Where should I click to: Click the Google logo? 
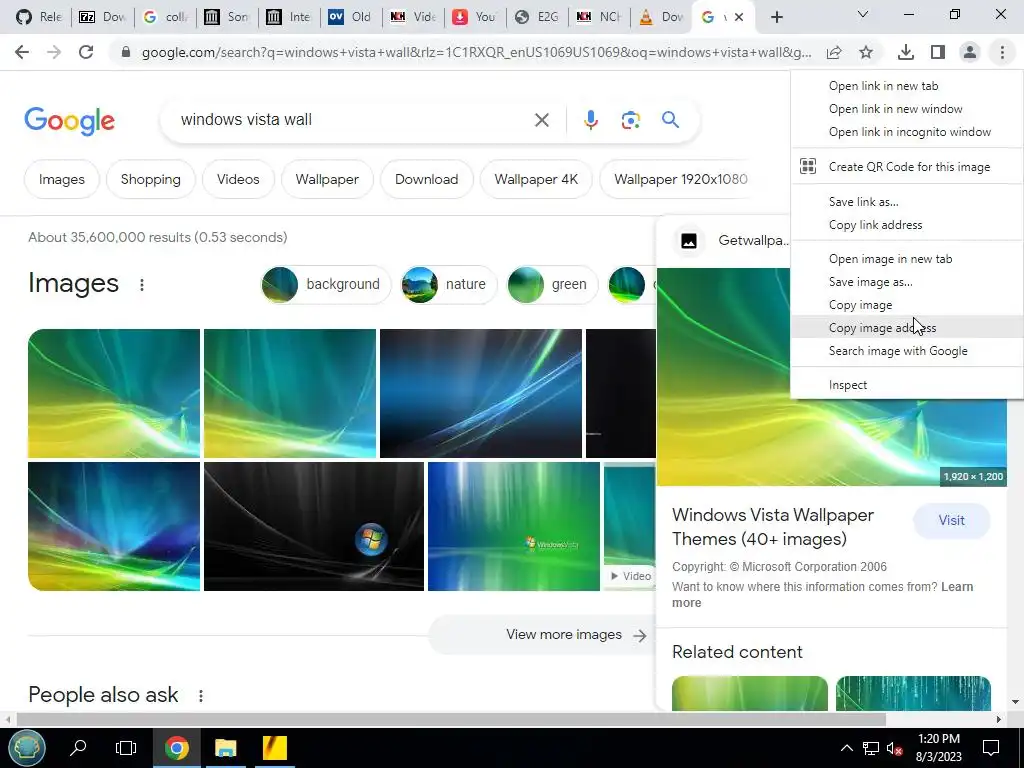[x=70, y=121]
